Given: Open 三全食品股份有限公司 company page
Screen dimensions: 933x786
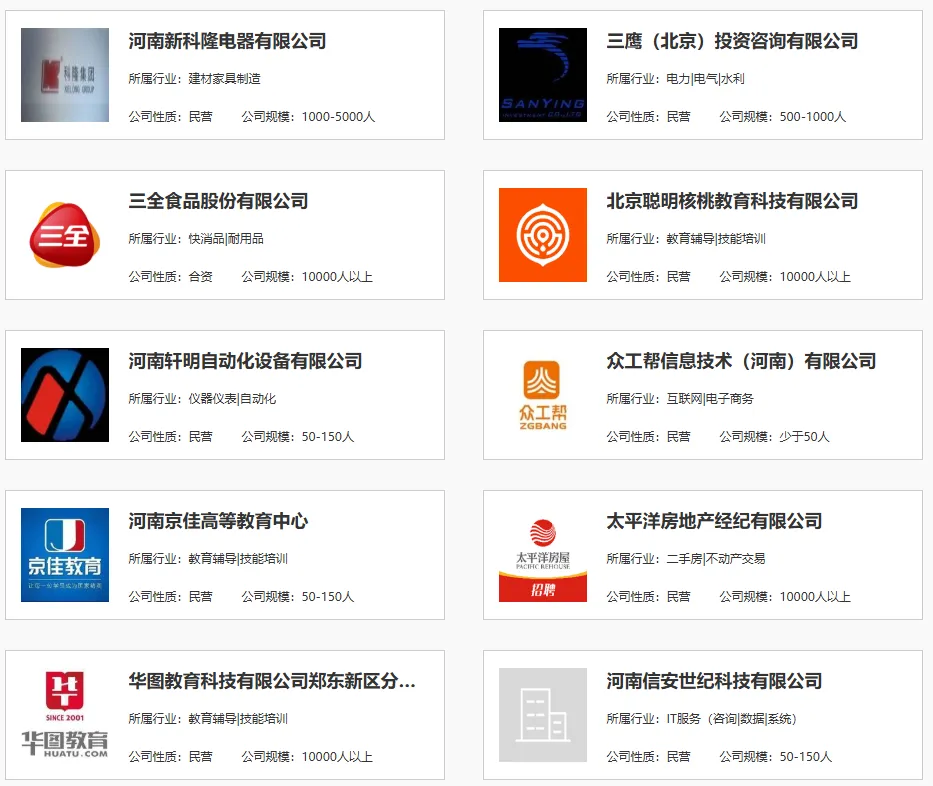Looking at the screenshot, I should pos(218,201).
